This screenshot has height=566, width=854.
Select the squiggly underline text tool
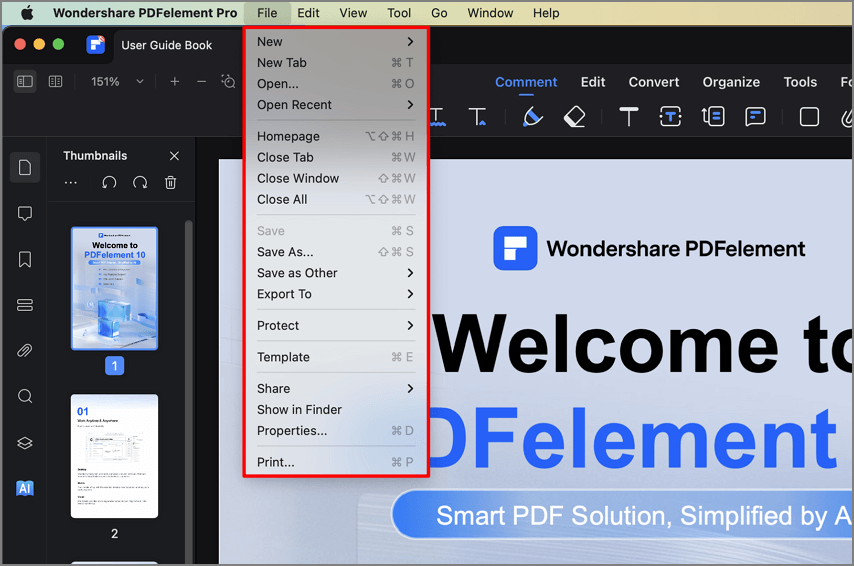click(437, 117)
